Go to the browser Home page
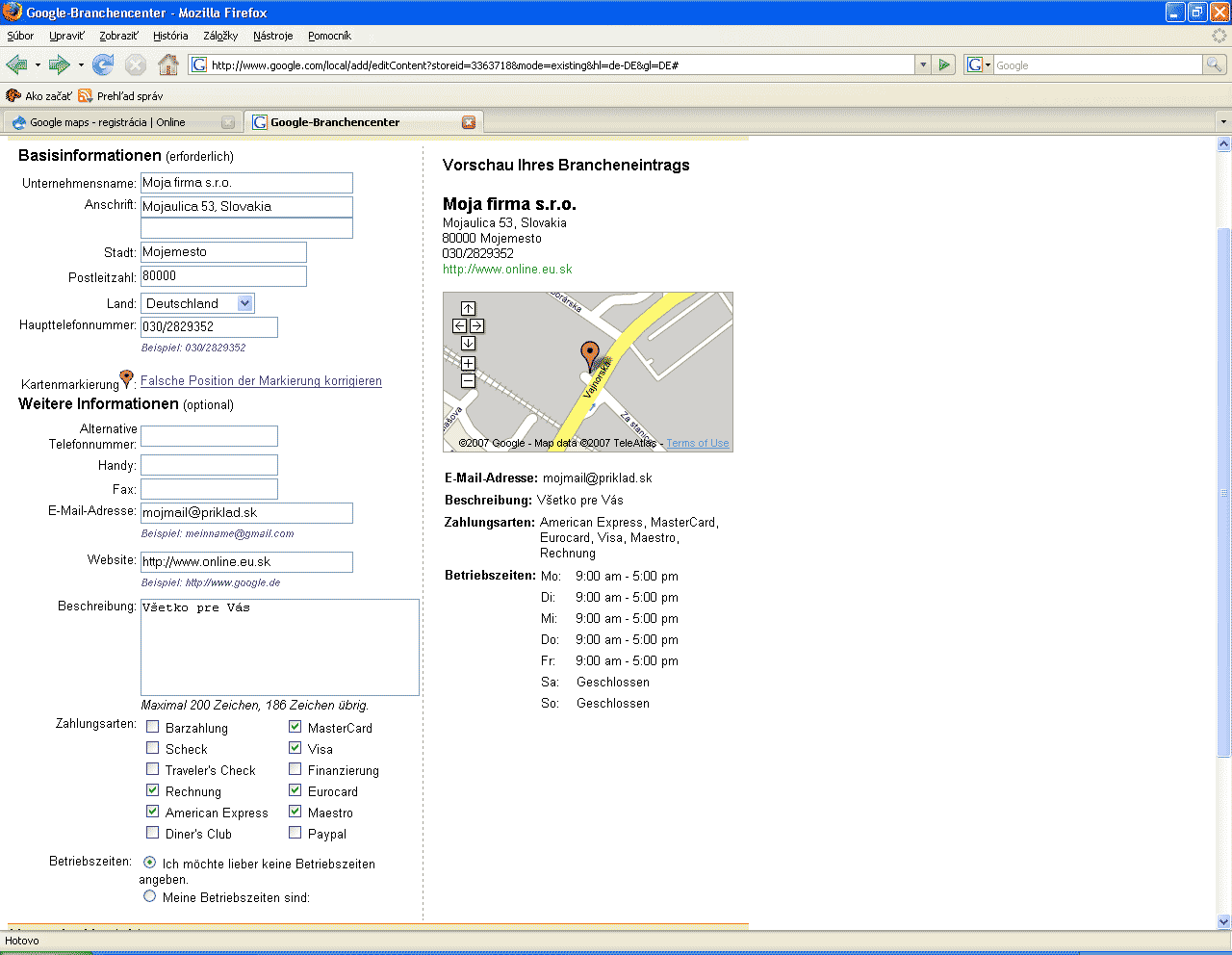The height and width of the screenshot is (955, 1232). coord(168,65)
